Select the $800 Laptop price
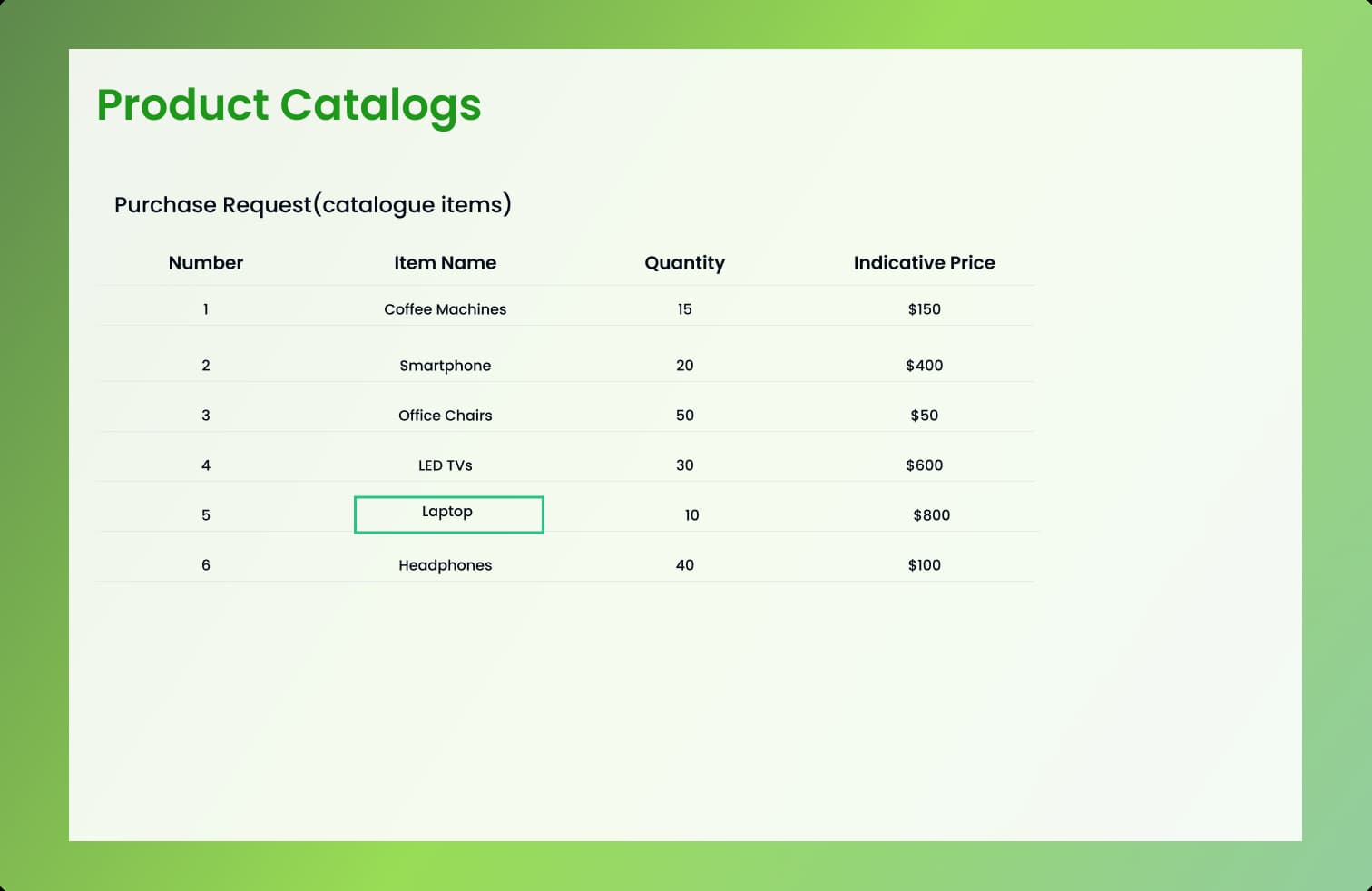The image size is (1372, 891). click(x=931, y=515)
